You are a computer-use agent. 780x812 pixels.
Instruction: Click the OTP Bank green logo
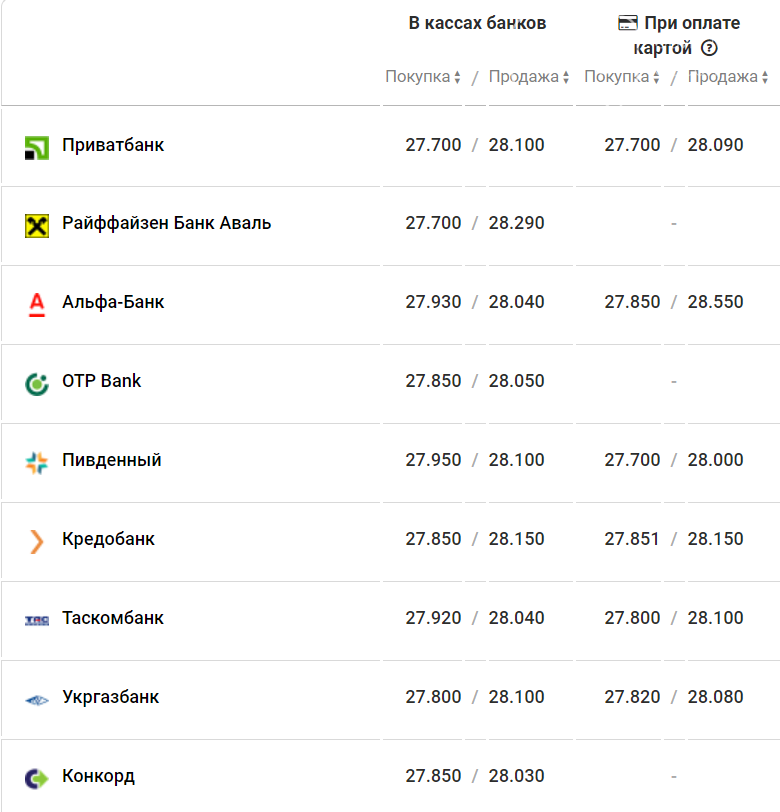(x=37, y=384)
